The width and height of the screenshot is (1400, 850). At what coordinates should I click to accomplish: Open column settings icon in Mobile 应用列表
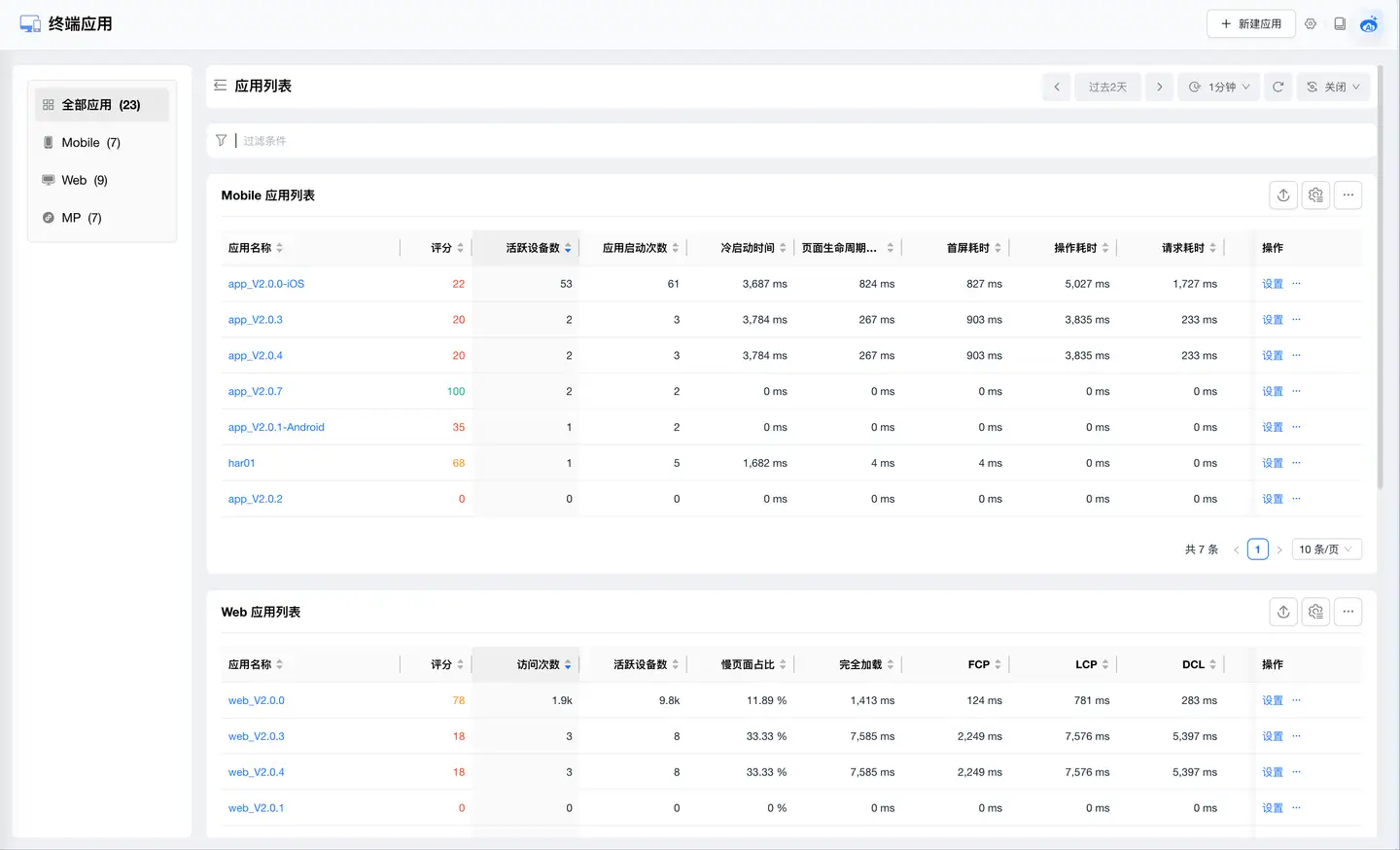(x=1315, y=195)
